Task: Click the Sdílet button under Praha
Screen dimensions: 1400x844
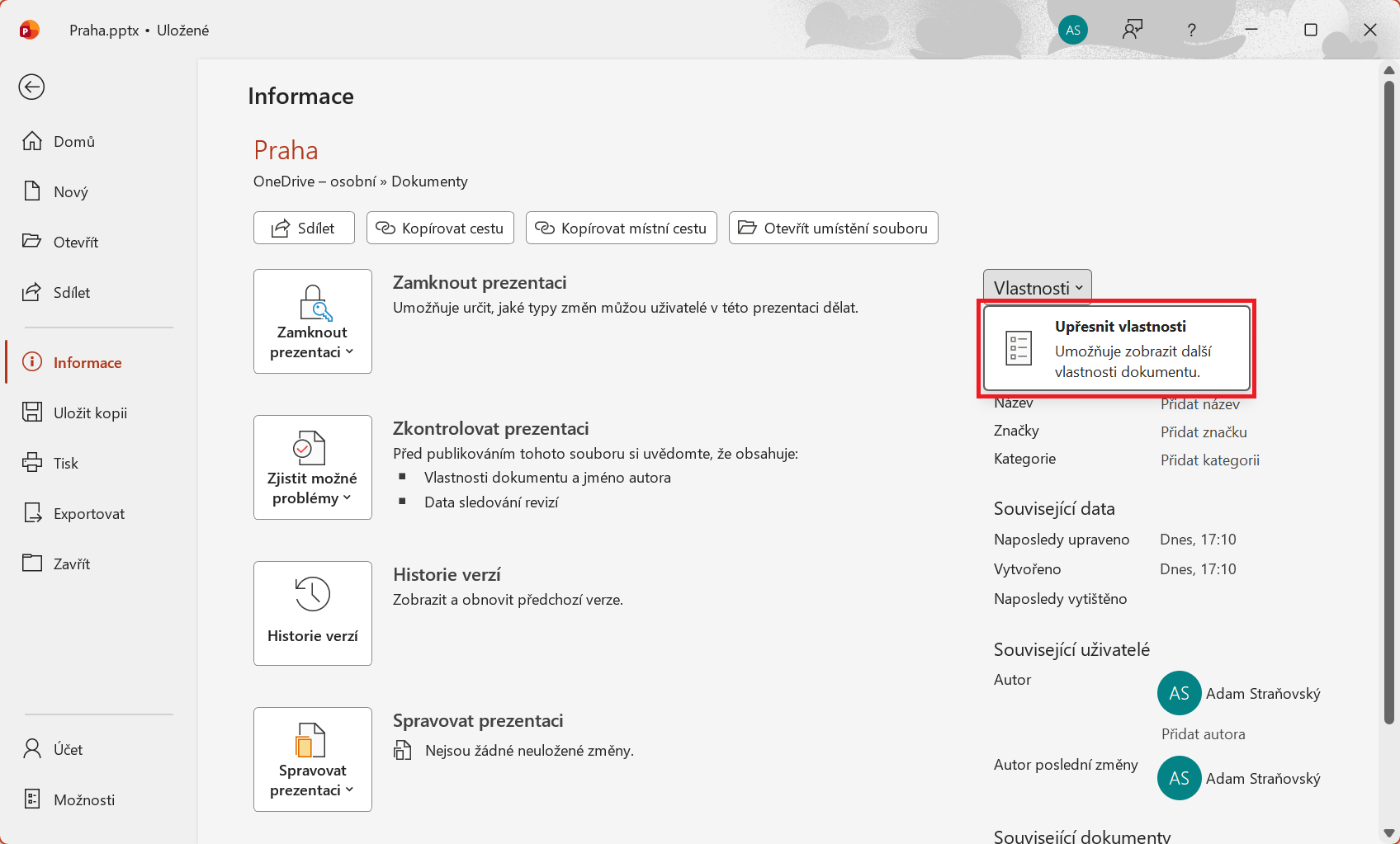Action: pos(304,228)
